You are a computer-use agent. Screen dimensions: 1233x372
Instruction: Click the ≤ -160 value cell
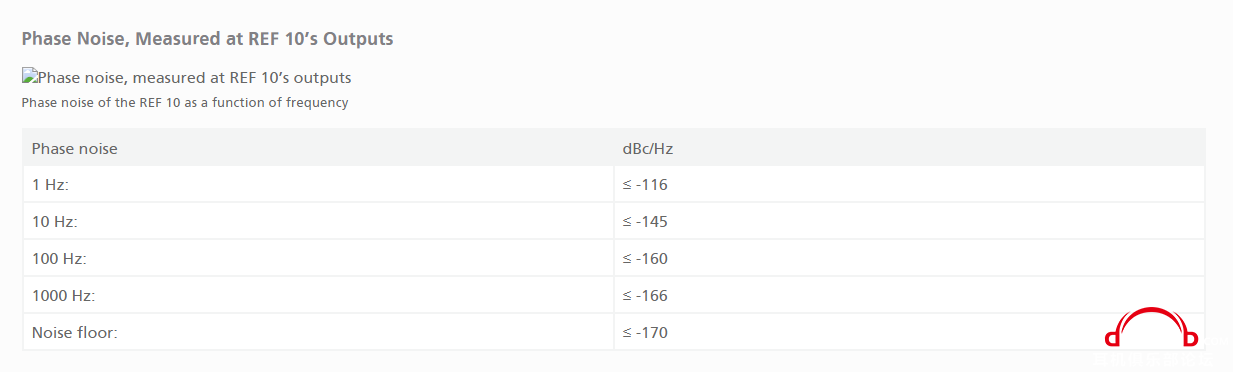pos(645,258)
